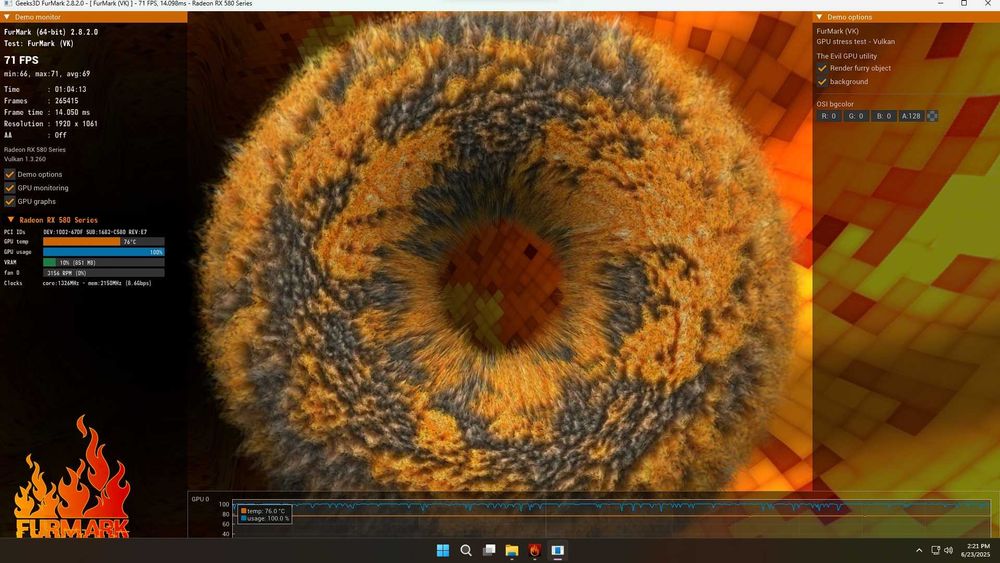Viewport: 1000px width, 563px height.
Task: Collapse the Demo monitor panel triangle
Action: (7, 17)
